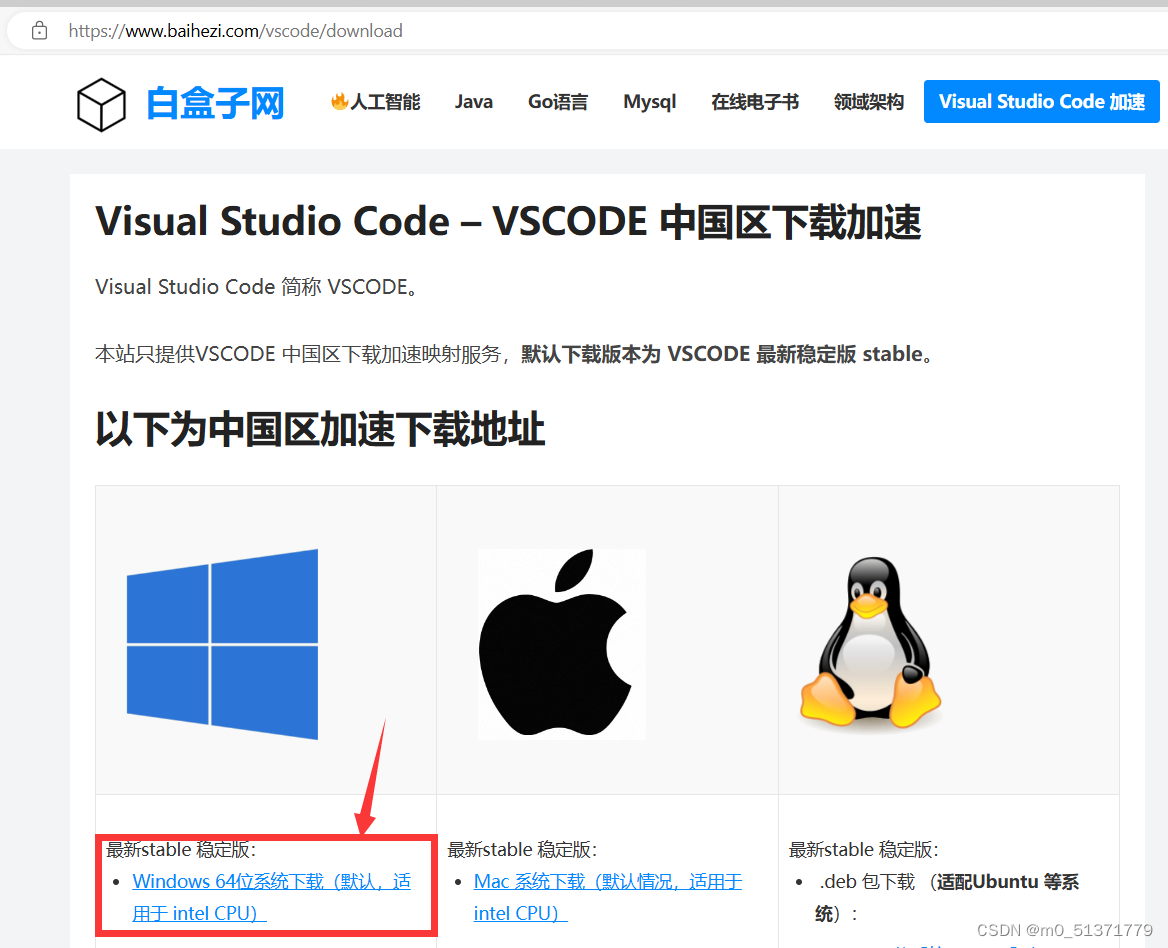Click the 'Visual Studio Code 简称 VSCODE。' sentence
This screenshot has height=948, width=1168.
256,287
